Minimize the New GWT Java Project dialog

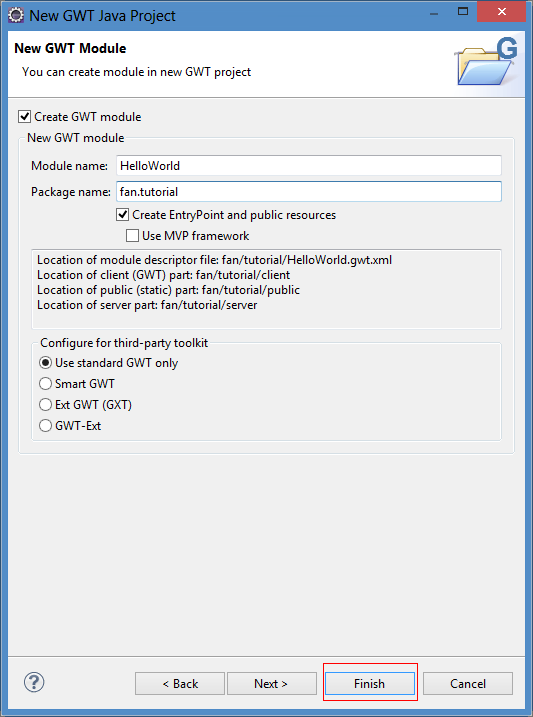coord(434,13)
